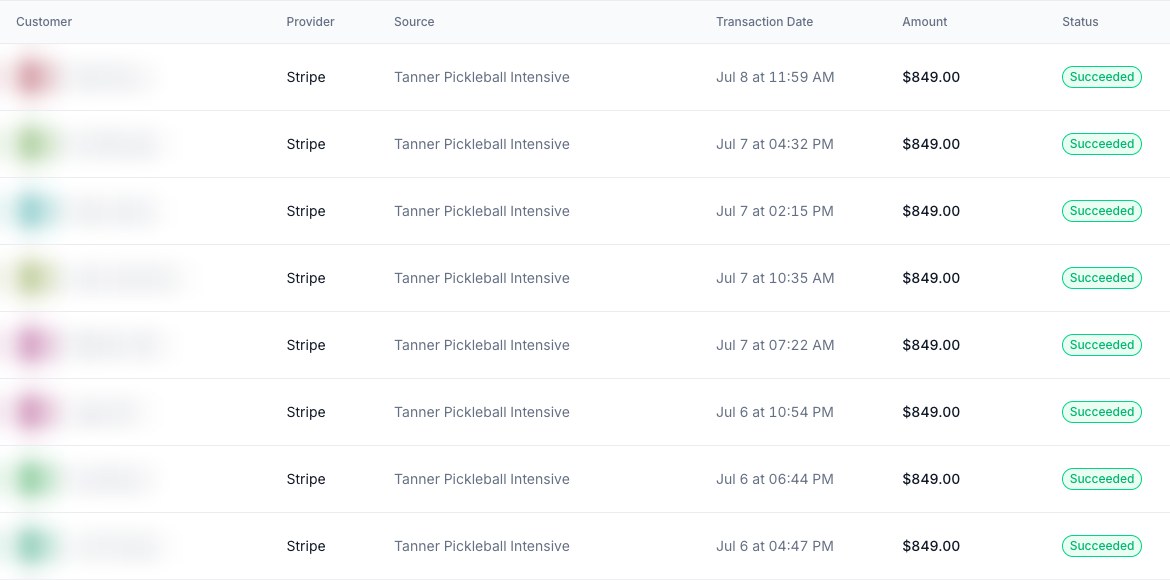This screenshot has width=1170, height=580.
Task: Select the Jul 7 at 02:15 PM date
Action: click(x=775, y=211)
